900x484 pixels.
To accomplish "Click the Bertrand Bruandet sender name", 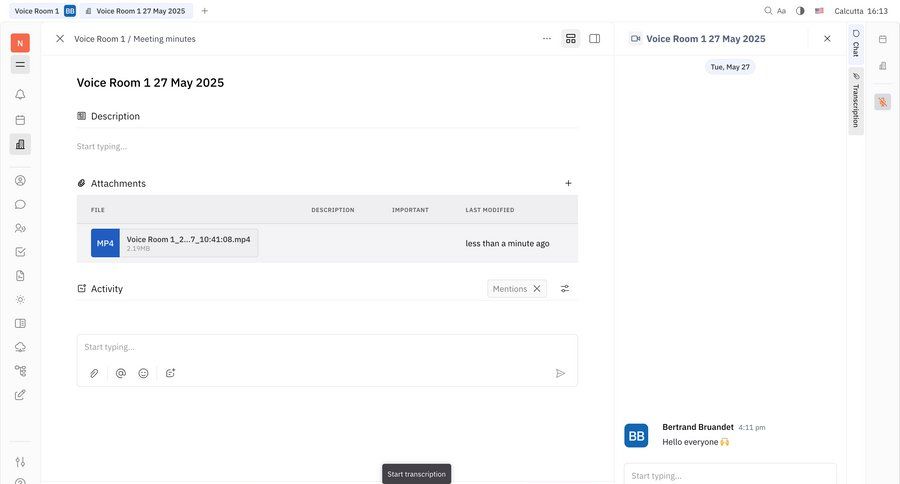I will (697, 427).
